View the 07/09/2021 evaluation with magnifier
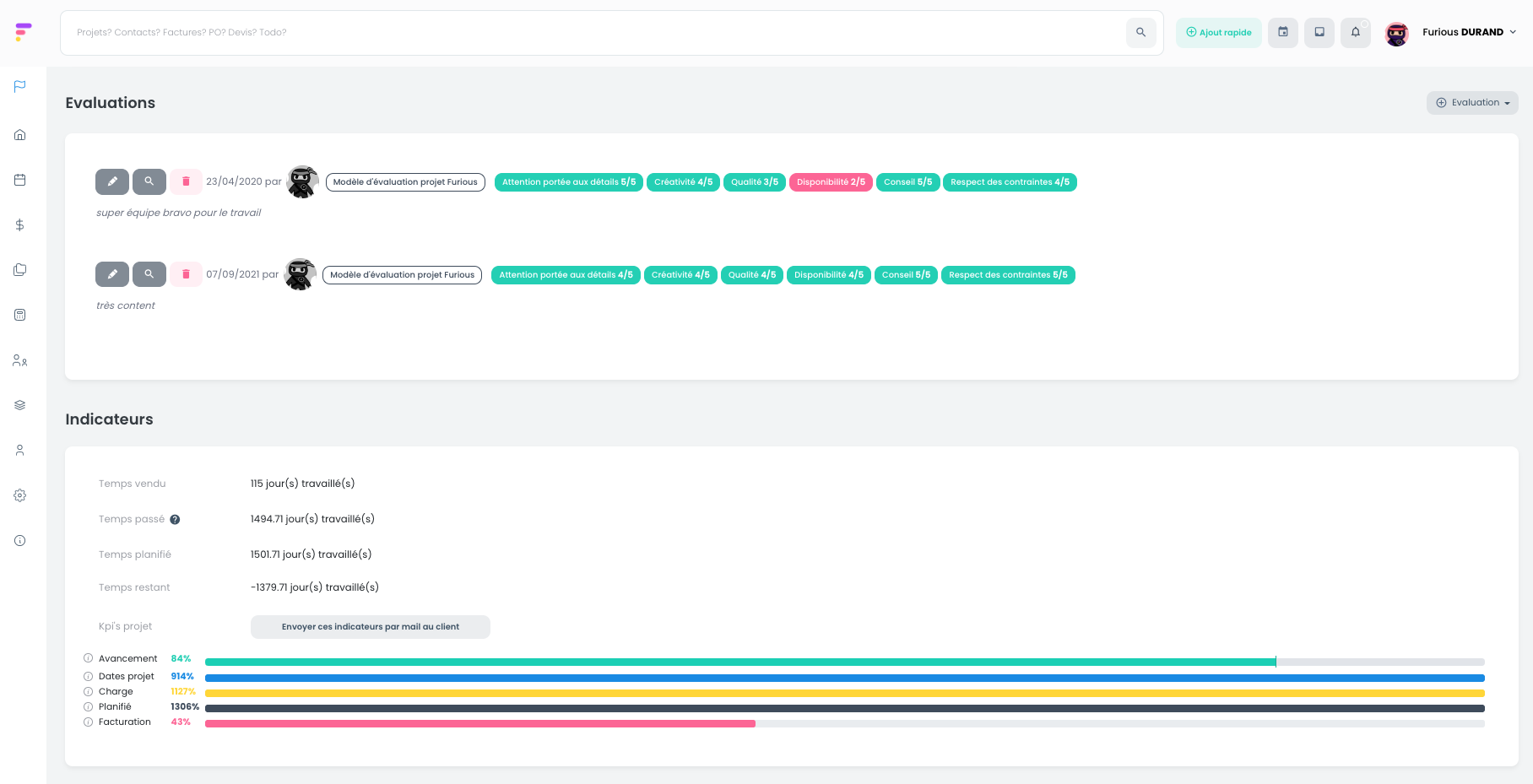The width and height of the screenshot is (1533, 784). coord(149,274)
